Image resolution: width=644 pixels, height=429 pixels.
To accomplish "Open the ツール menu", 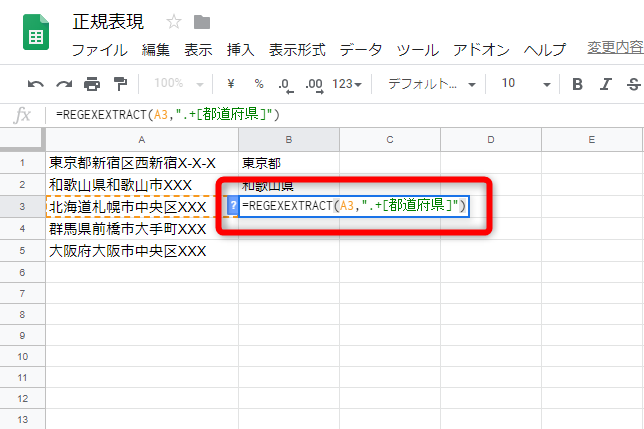I will click(417, 50).
